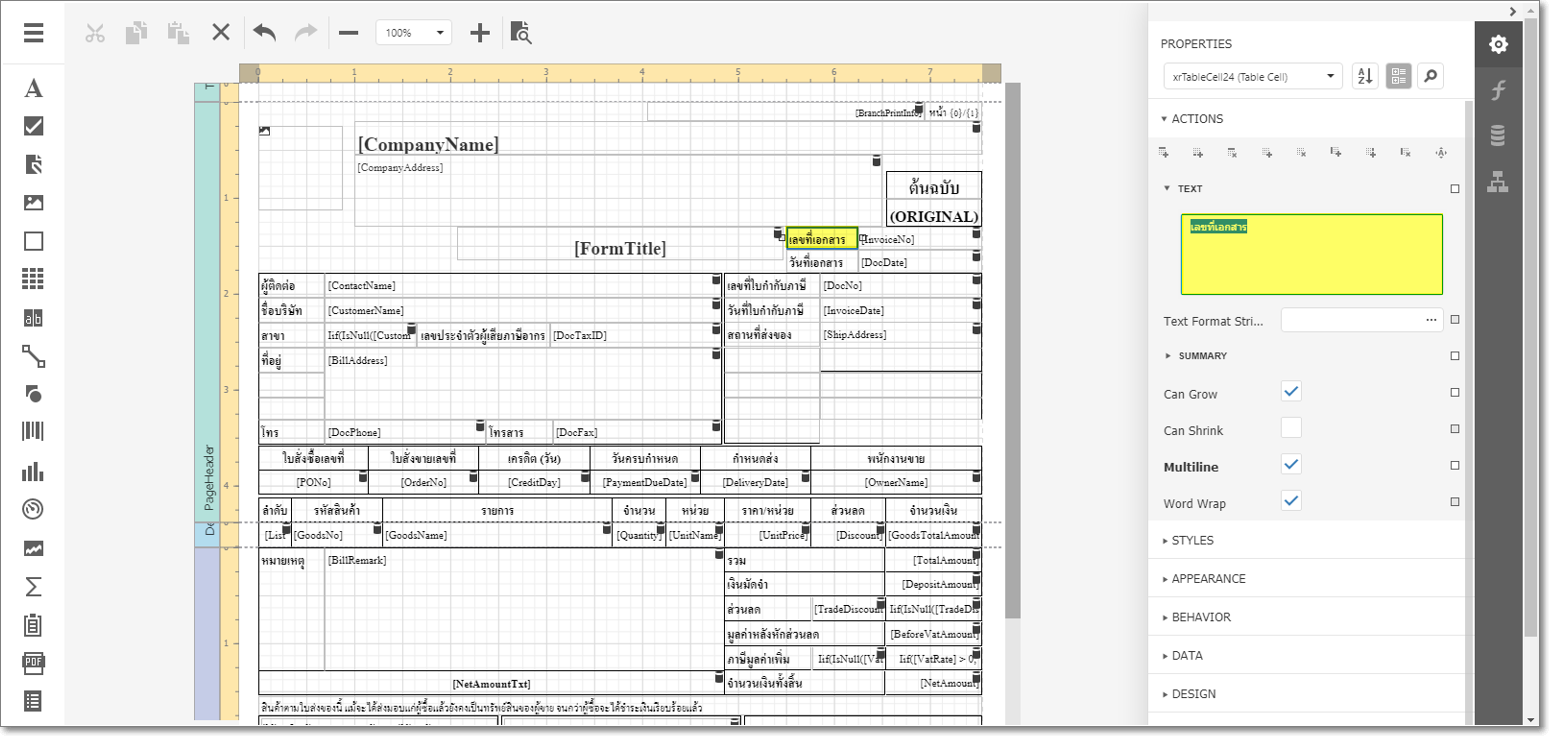Toggle the Multiline checkbox
The image size is (1549, 736).
point(1291,464)
